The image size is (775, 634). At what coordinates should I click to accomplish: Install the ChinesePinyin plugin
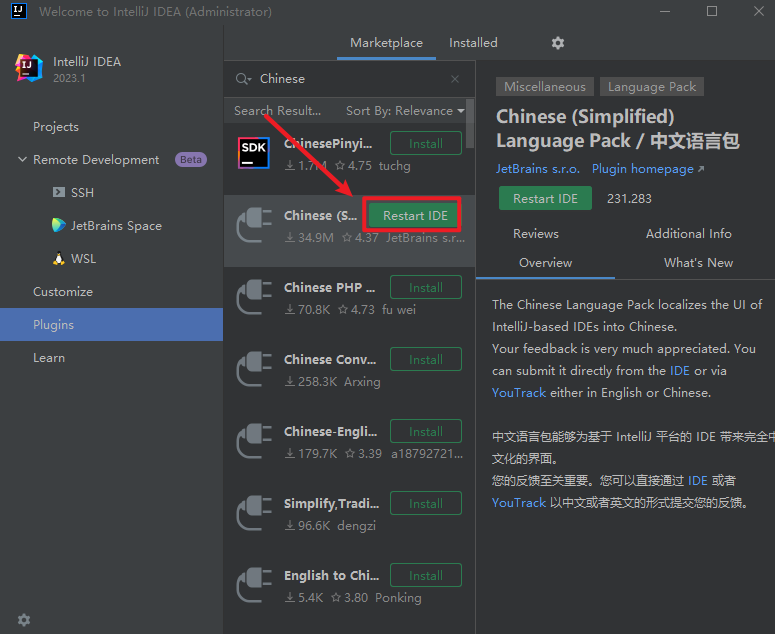pyautogui.click(x=426, y=143)
